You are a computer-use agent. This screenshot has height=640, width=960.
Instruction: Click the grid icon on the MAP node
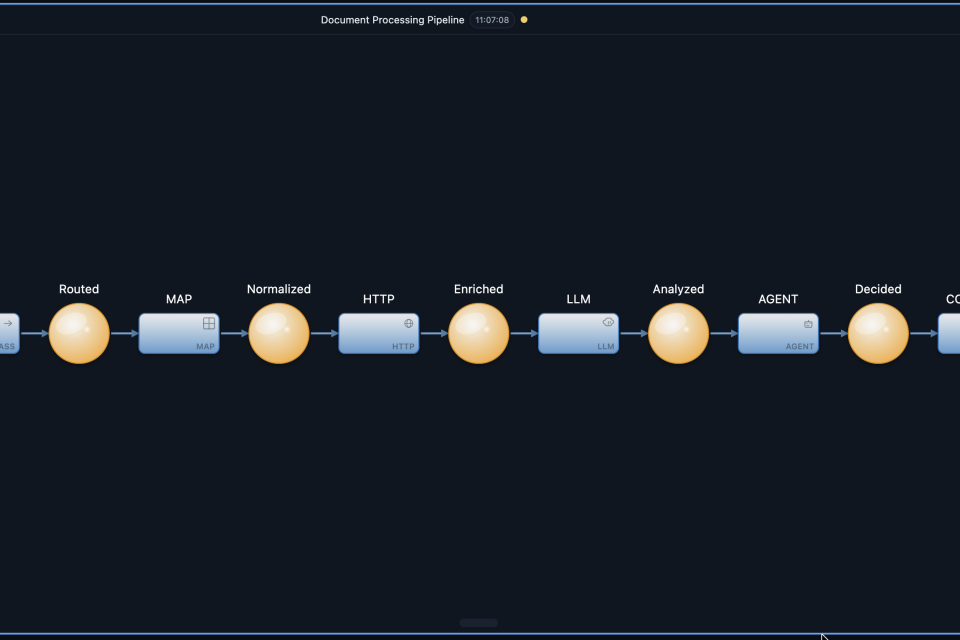pos(209,323)
